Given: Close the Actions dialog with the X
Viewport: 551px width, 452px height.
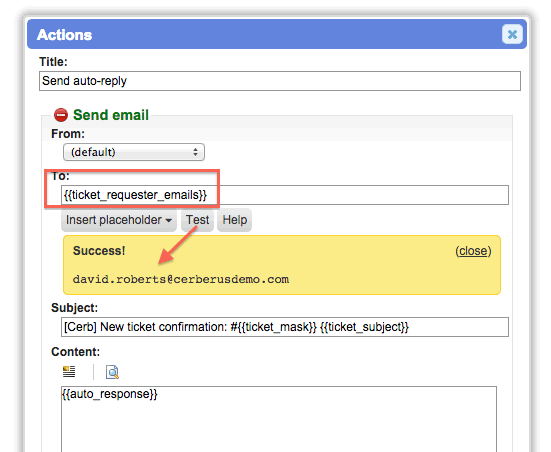Looking at the screenshot, I should [512, 34].
